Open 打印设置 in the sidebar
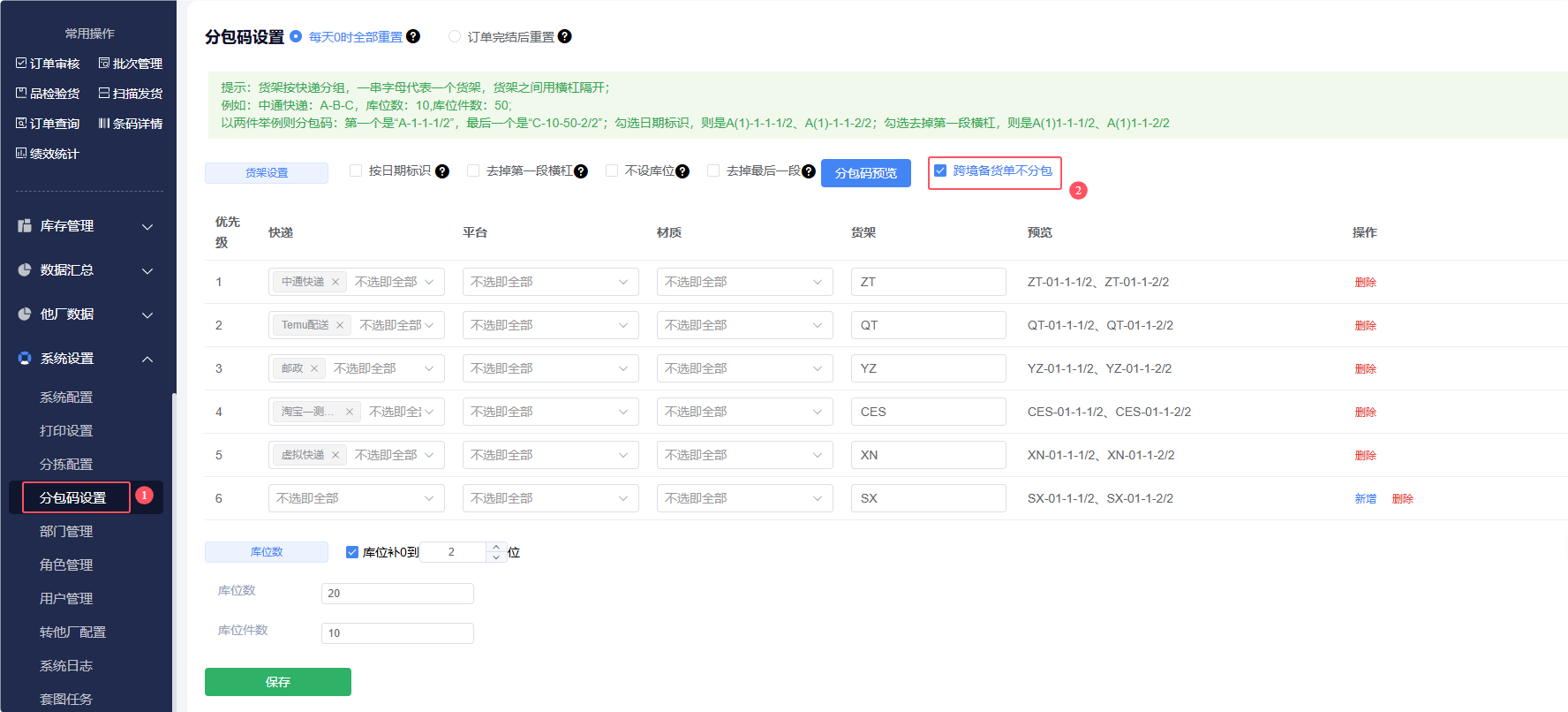Viewport: 1568px width, 712px height. coord(66,431)
